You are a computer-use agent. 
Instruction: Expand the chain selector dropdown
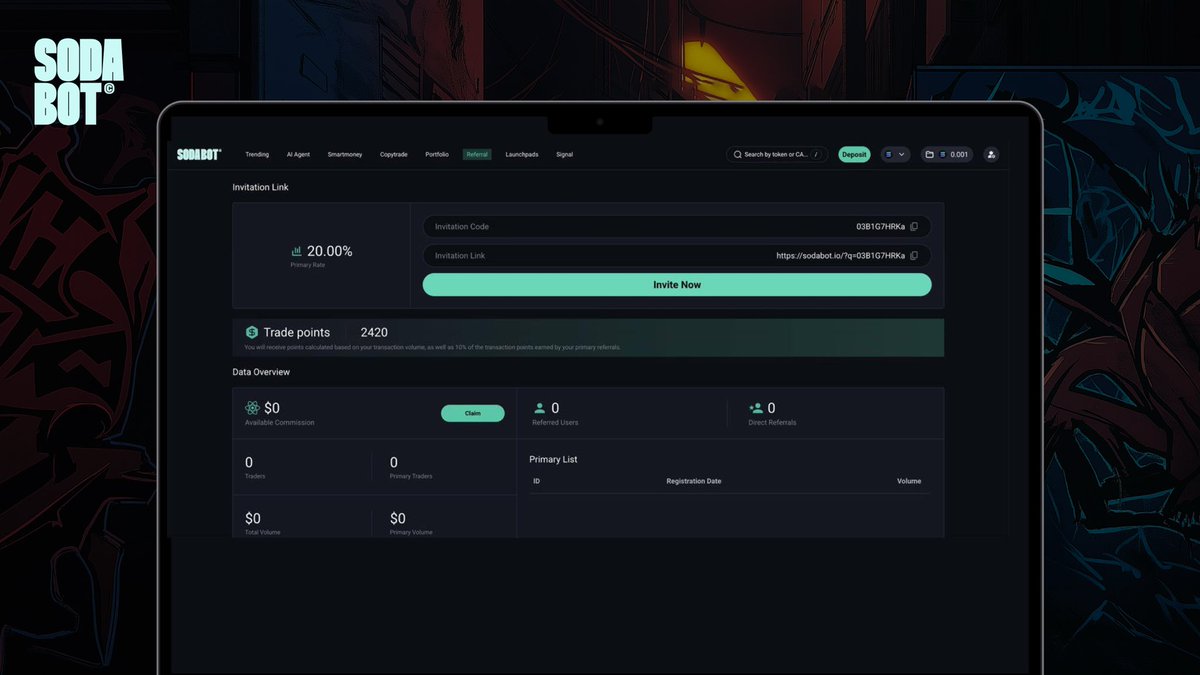[x=895, y=155]
